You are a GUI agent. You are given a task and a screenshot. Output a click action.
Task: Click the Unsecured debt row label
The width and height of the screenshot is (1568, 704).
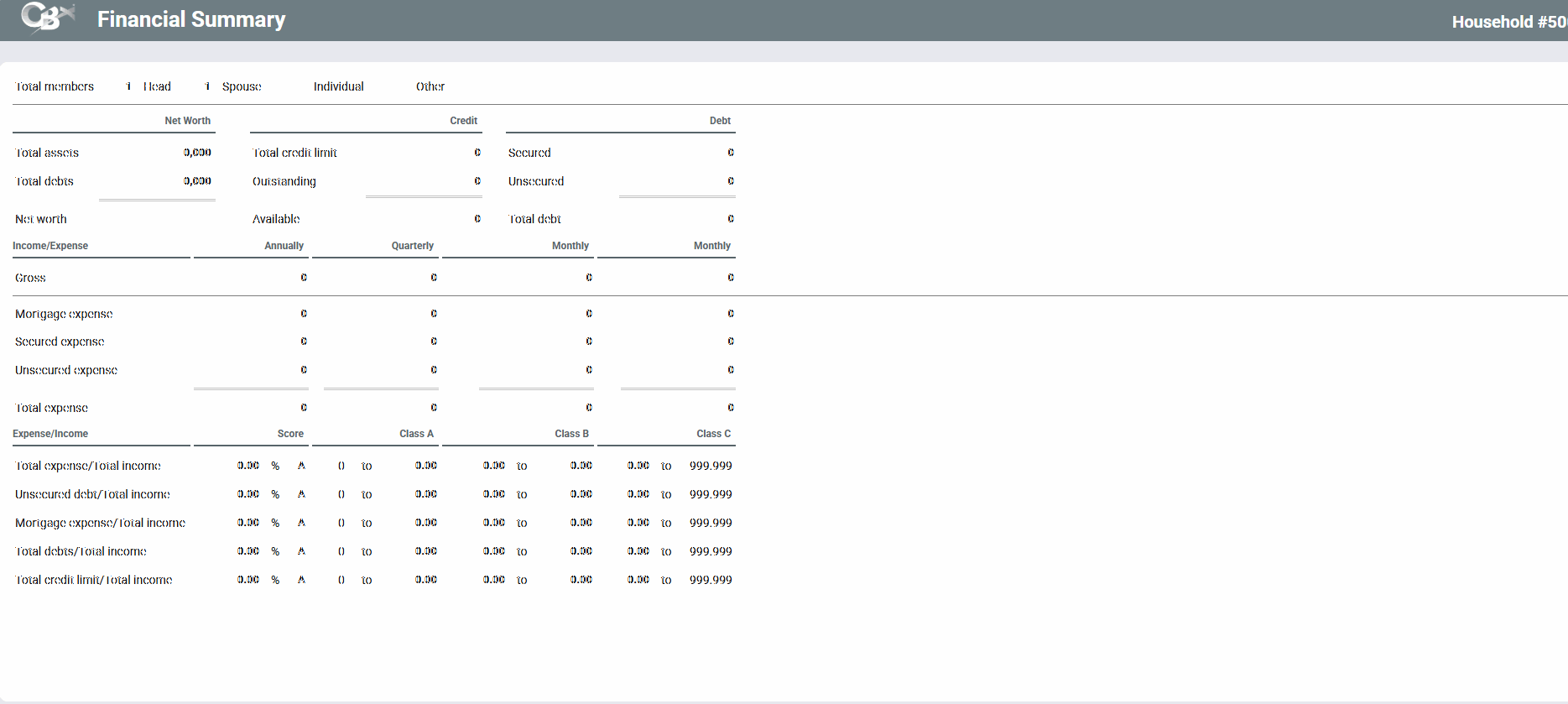536,181
